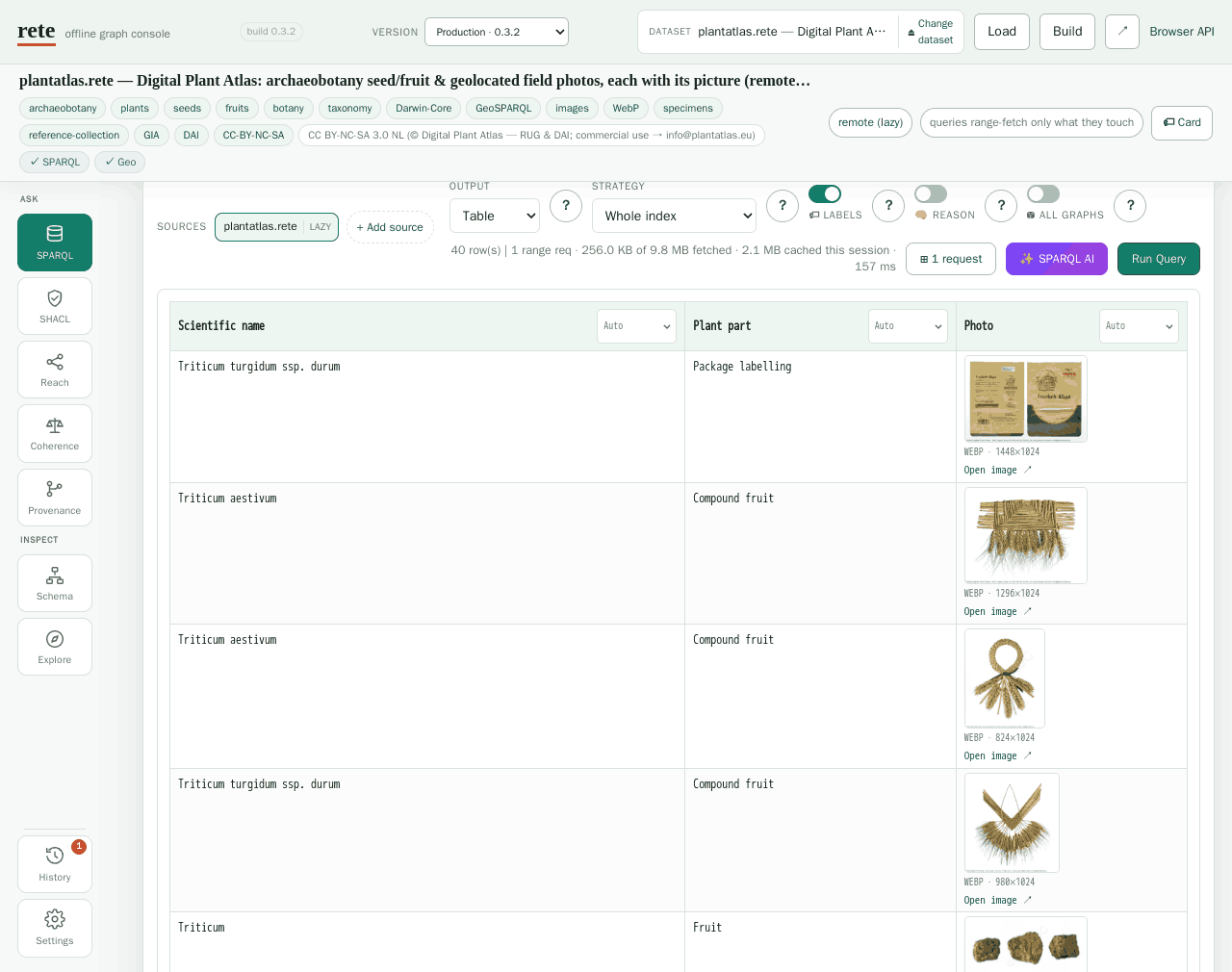This screenshot has width=1232, height=972.
Task: Click the archaeobotany tag
Action: coord(63,109)
